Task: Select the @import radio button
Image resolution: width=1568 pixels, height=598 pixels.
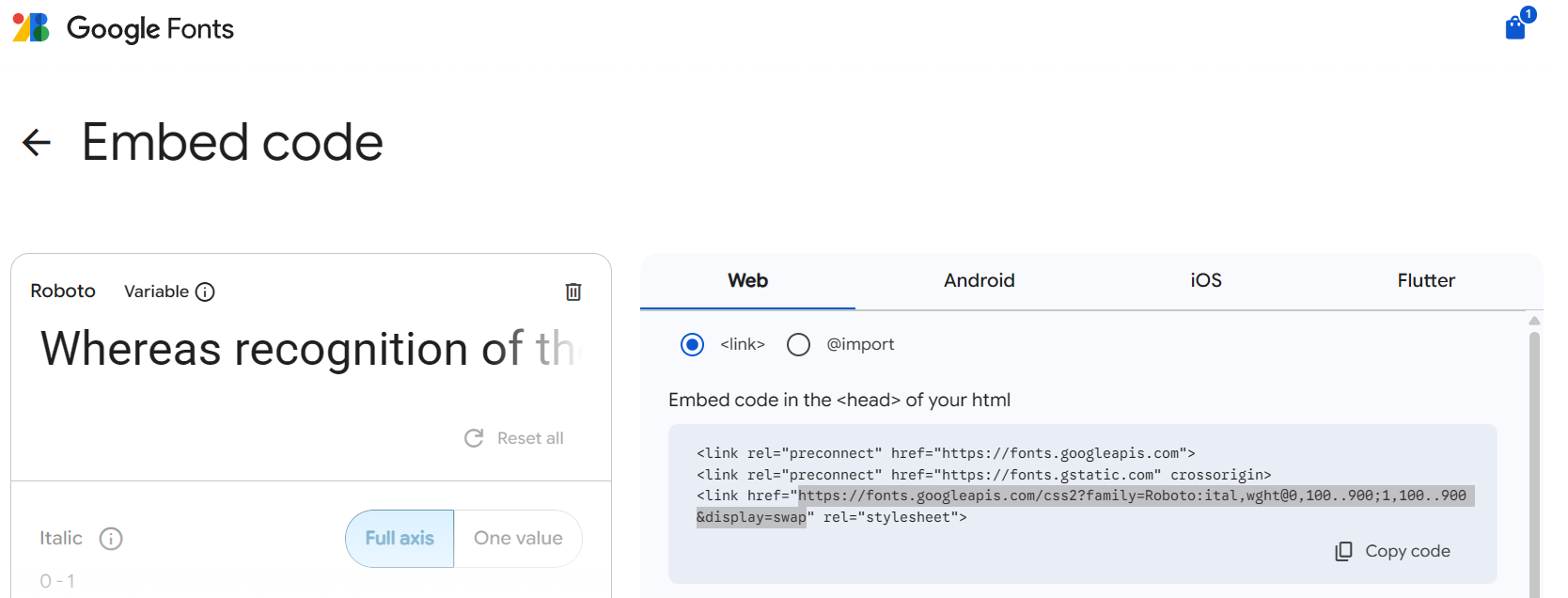Action: click(x=798, y=345)
